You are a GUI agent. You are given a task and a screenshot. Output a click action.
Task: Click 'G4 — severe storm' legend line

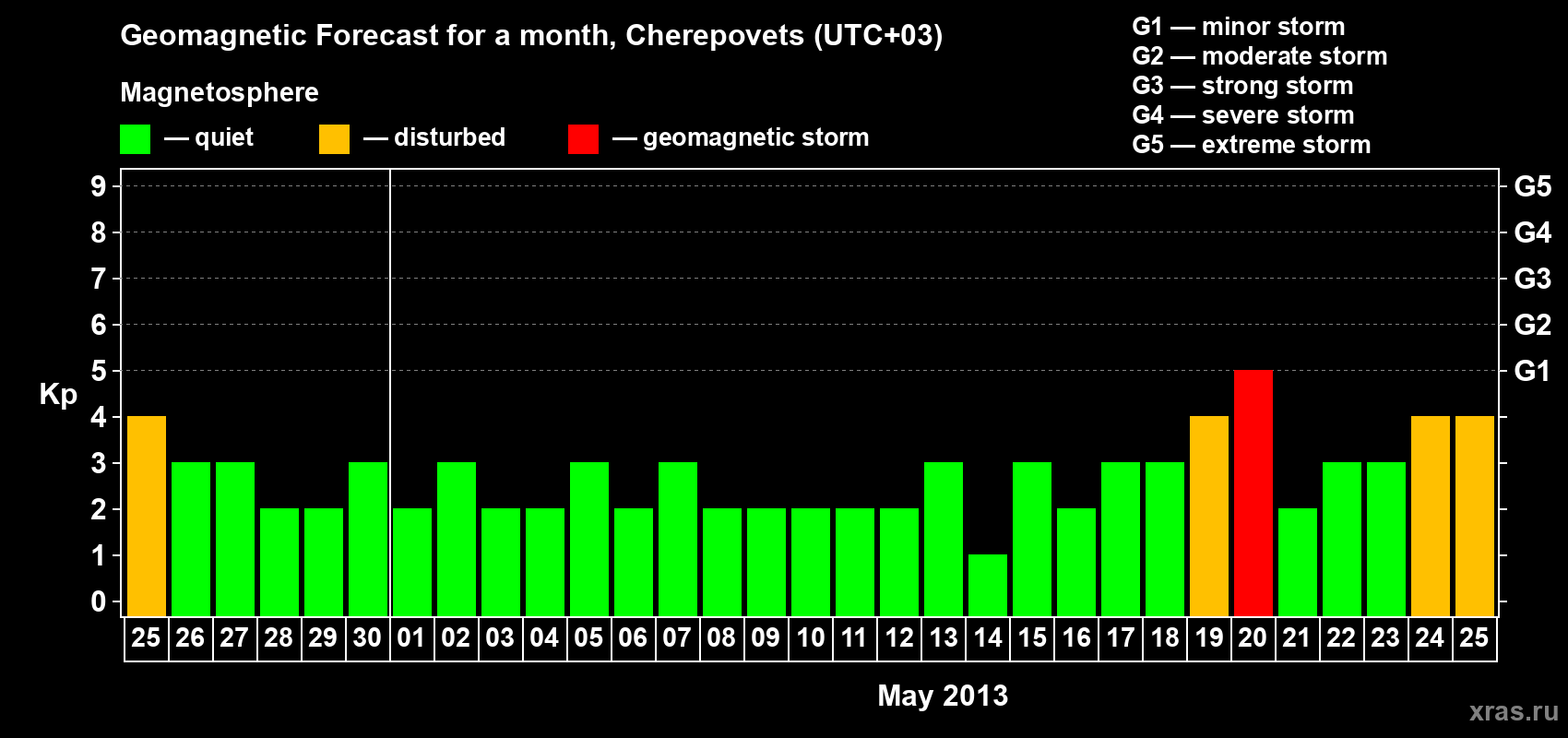(1242, 115)
